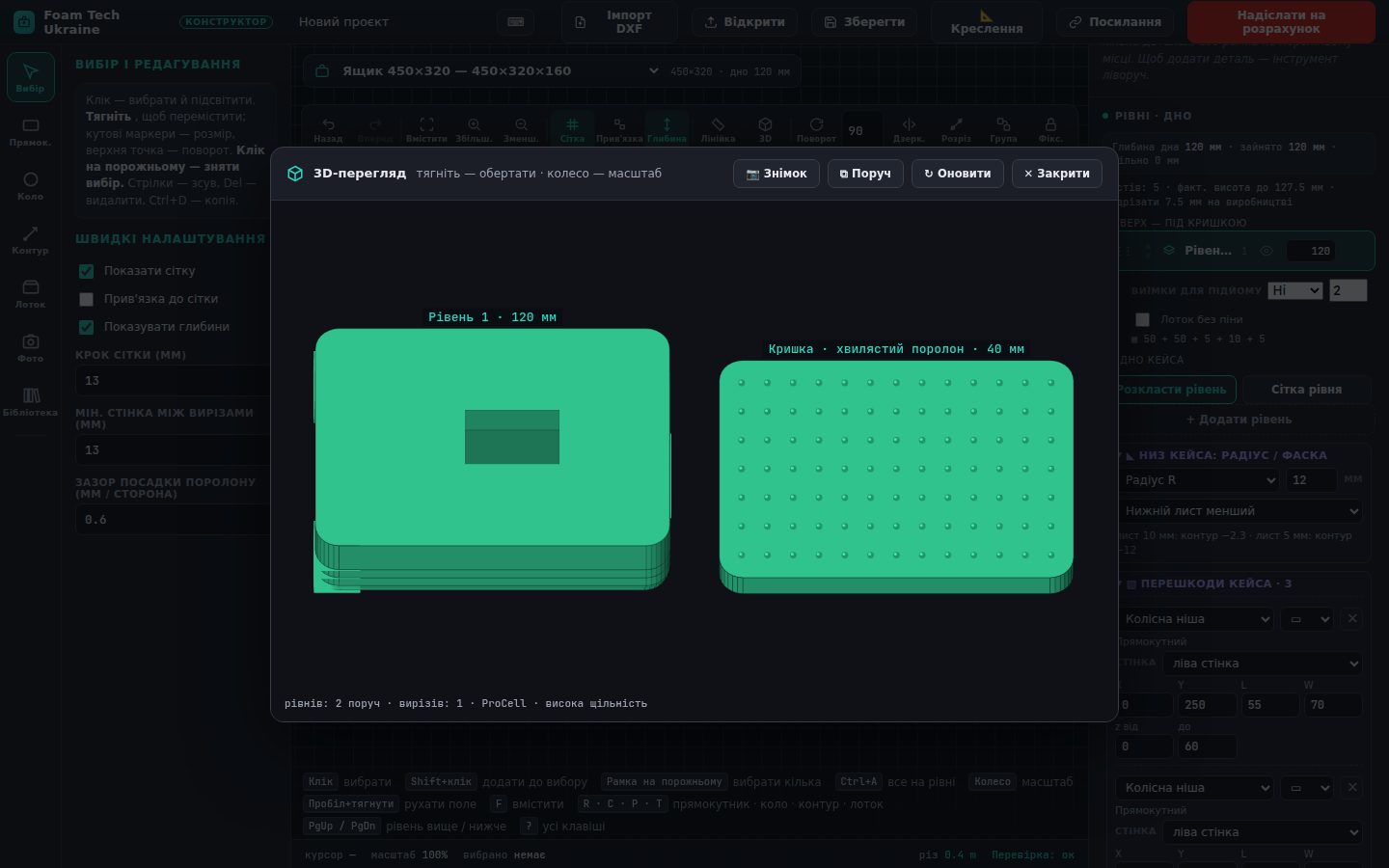Open the Фото photo tool
Viewport: 1389px width, 868px height.
30,348
